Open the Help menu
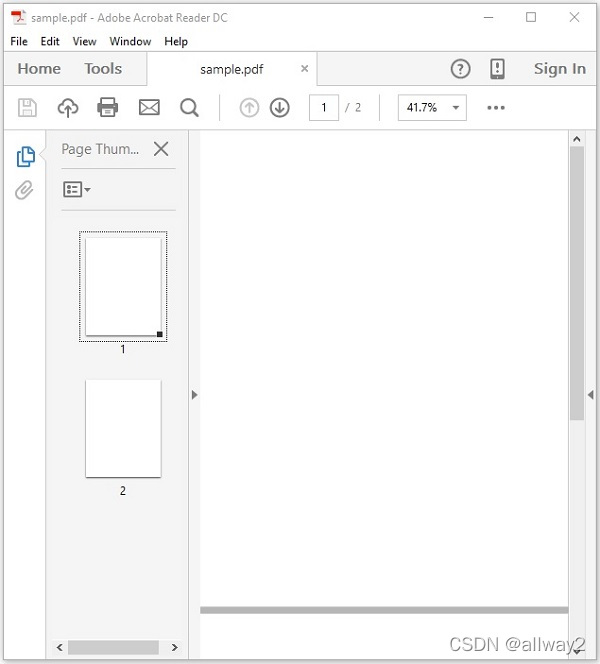The width and height of the screenshot is (600, 664). [176, 42]
